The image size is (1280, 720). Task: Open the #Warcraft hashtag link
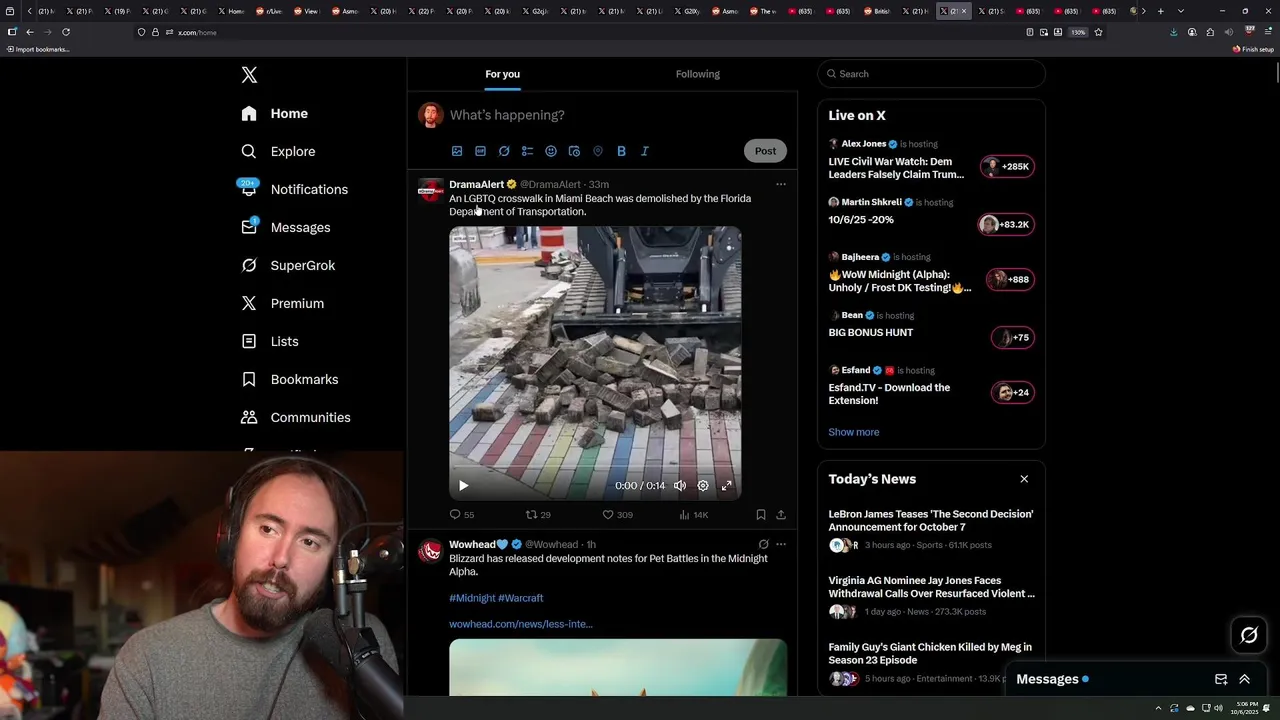[521, 598]
